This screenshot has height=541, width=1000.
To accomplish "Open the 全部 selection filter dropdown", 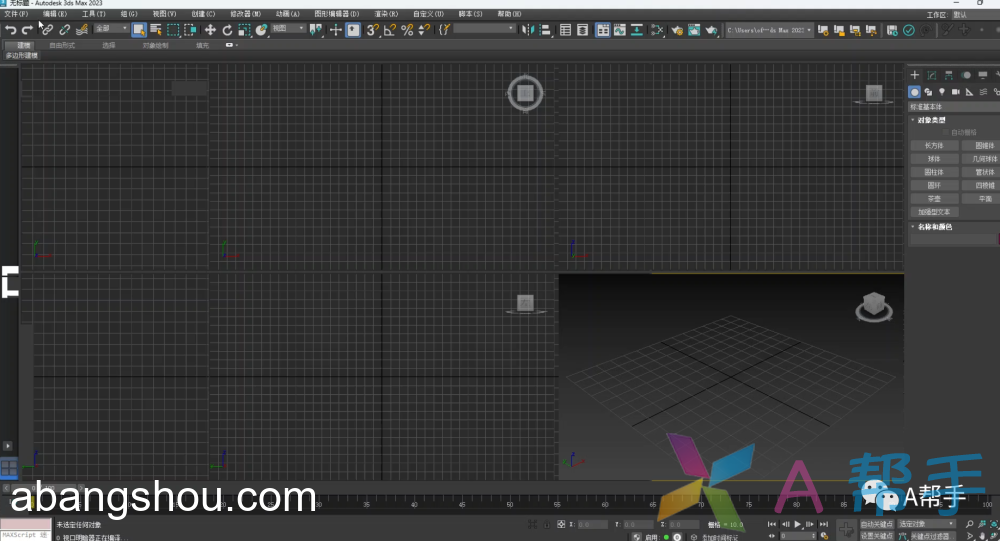I will click(x=111, y=30).
